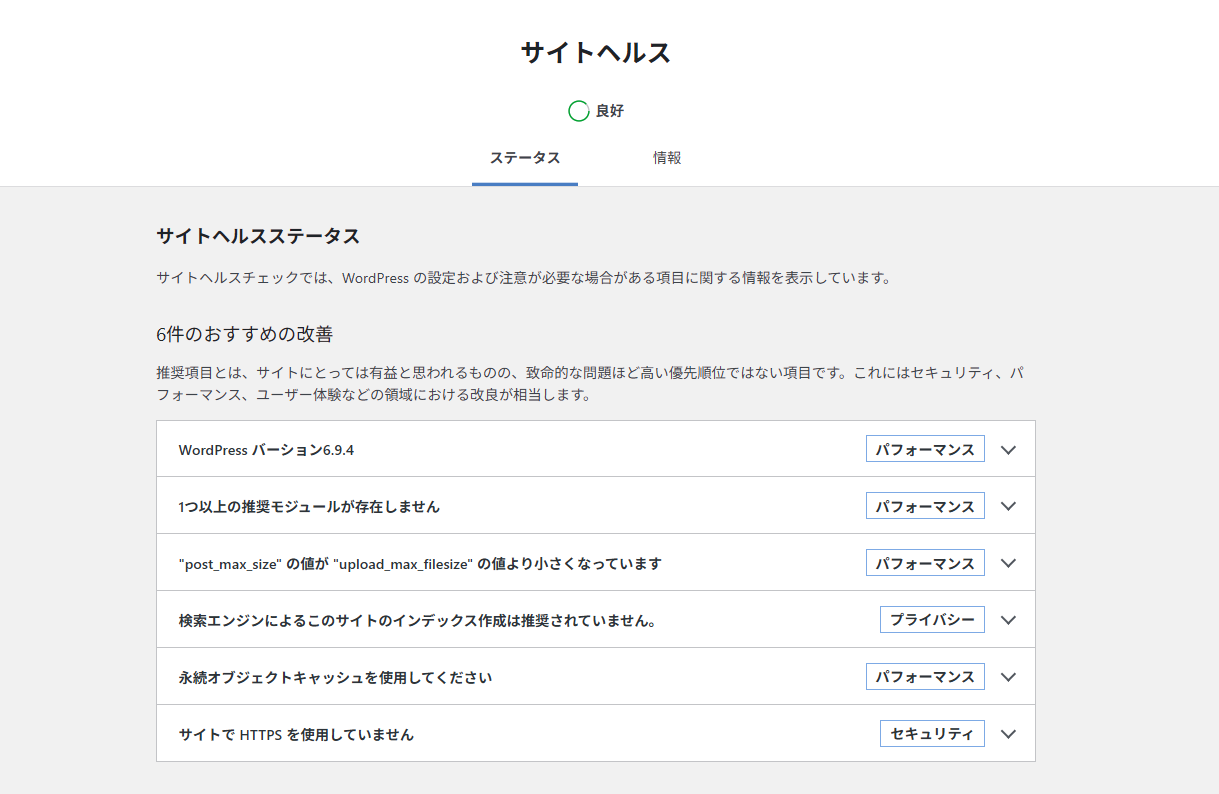Screen dimensions: 1219x794
Task: Expand the WordPress バージョン6.9.4 chevron
Action: pyautogui.click(x=1008, y=450)
